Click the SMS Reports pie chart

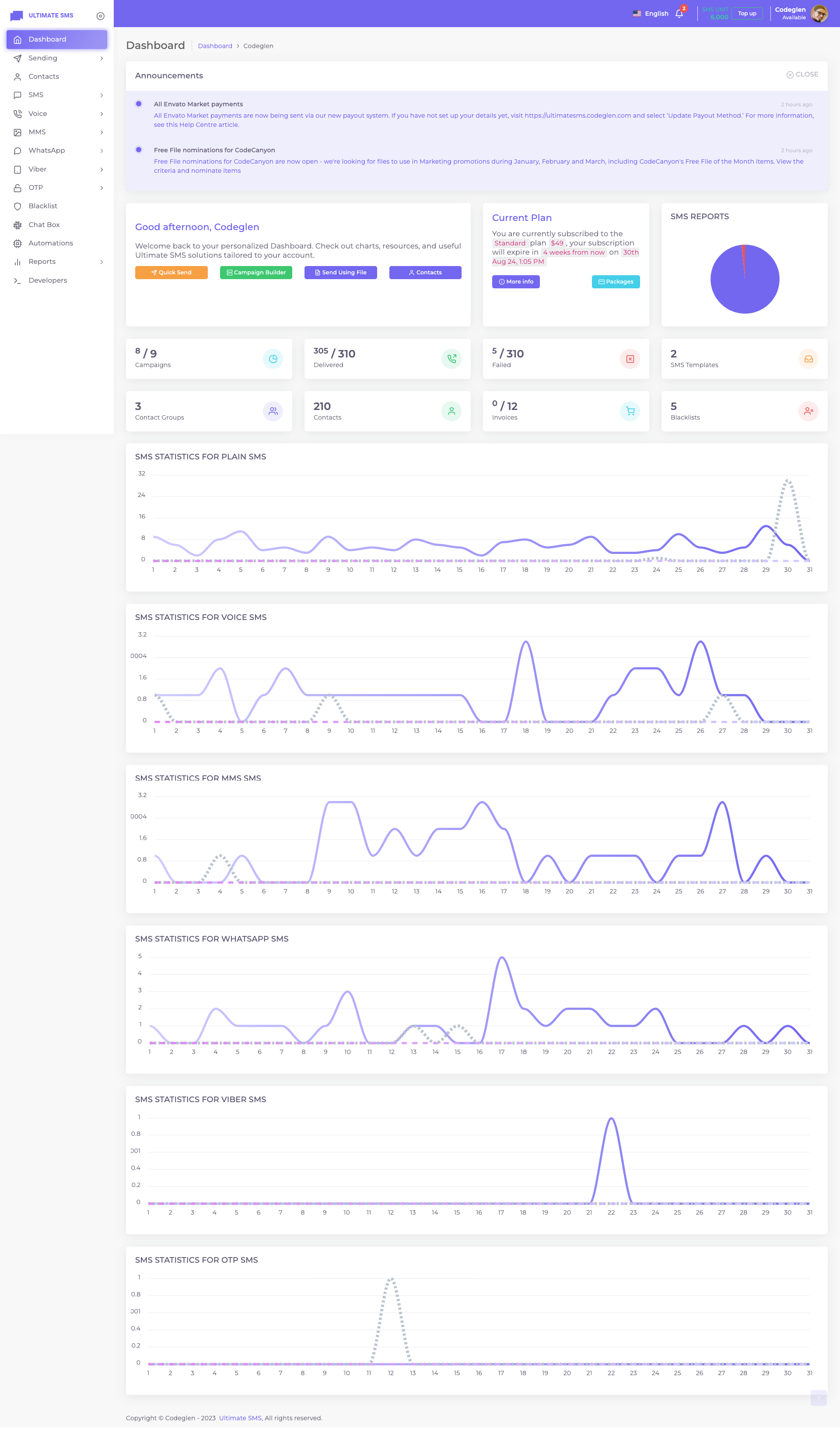point(745,279)
